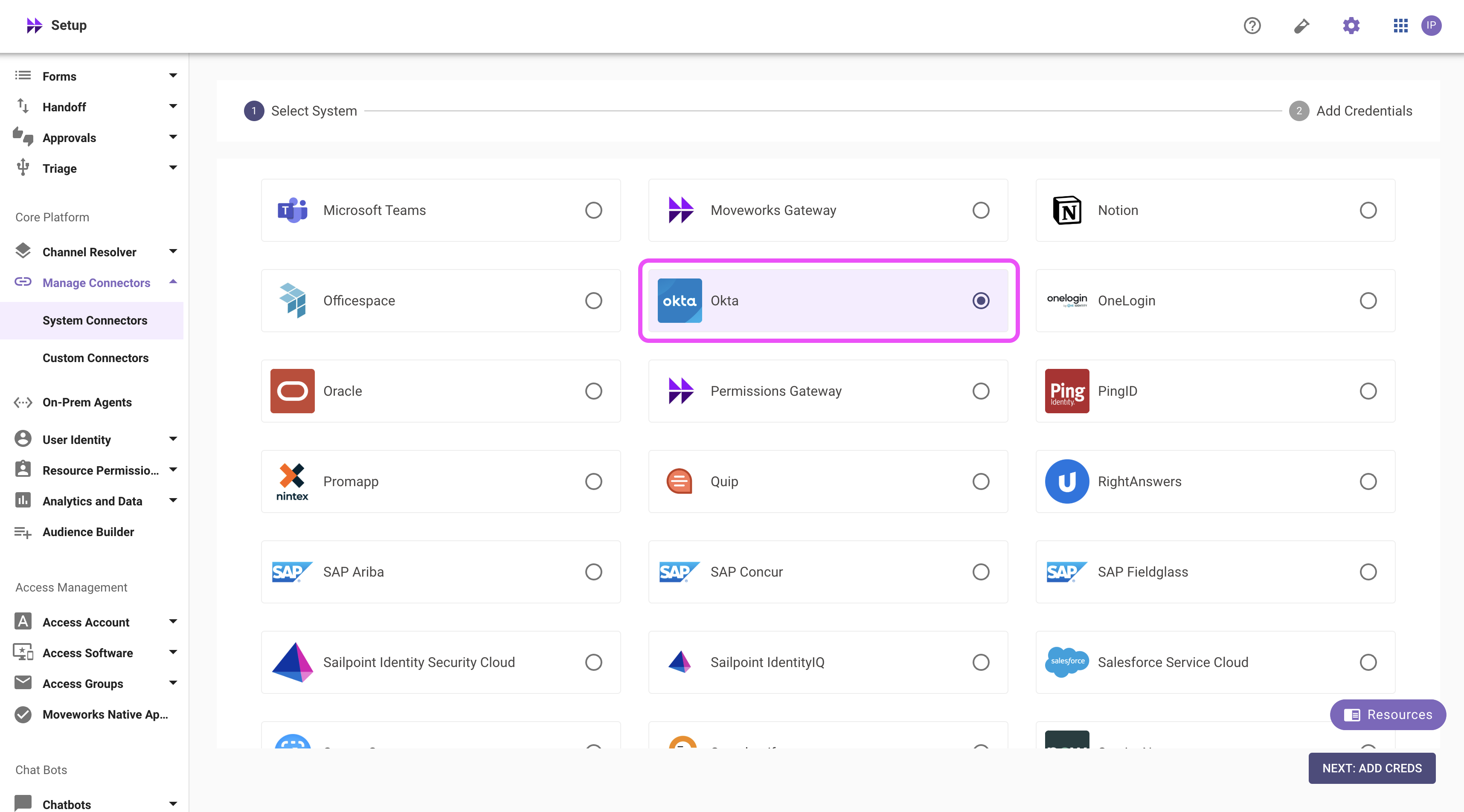Screen dimensions: 1464x812
Task: Click the Sailpoint Identity Security Cloud logo
Action: (292, 662)
